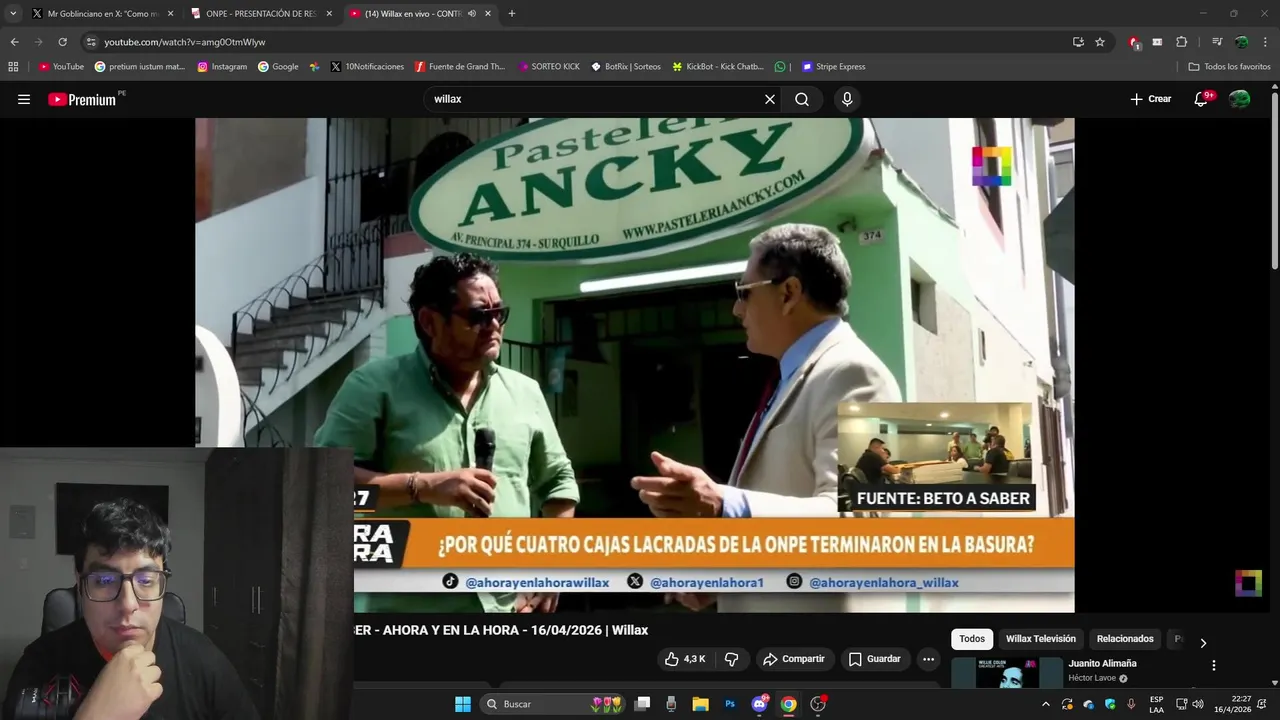Open a new browser tab
This screenshot has height=720, width=1280.
click(512, 14)
